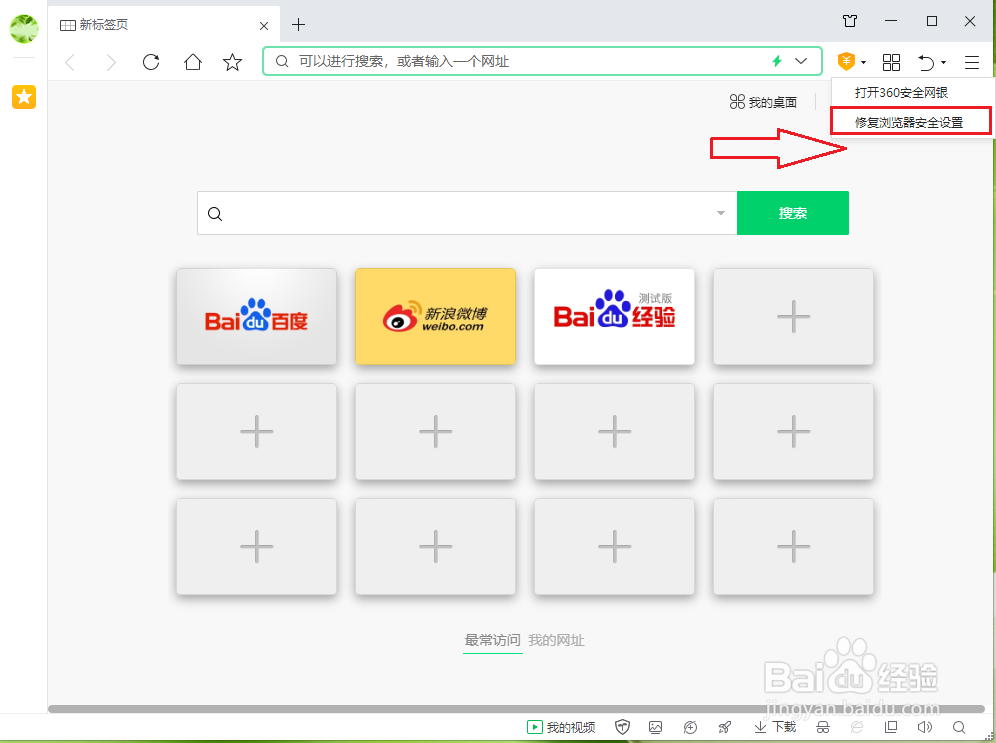Click the security shield icon in status bar
Viewport: 996px width, 743px height.
pyautogui.click(x=622, y=727)
